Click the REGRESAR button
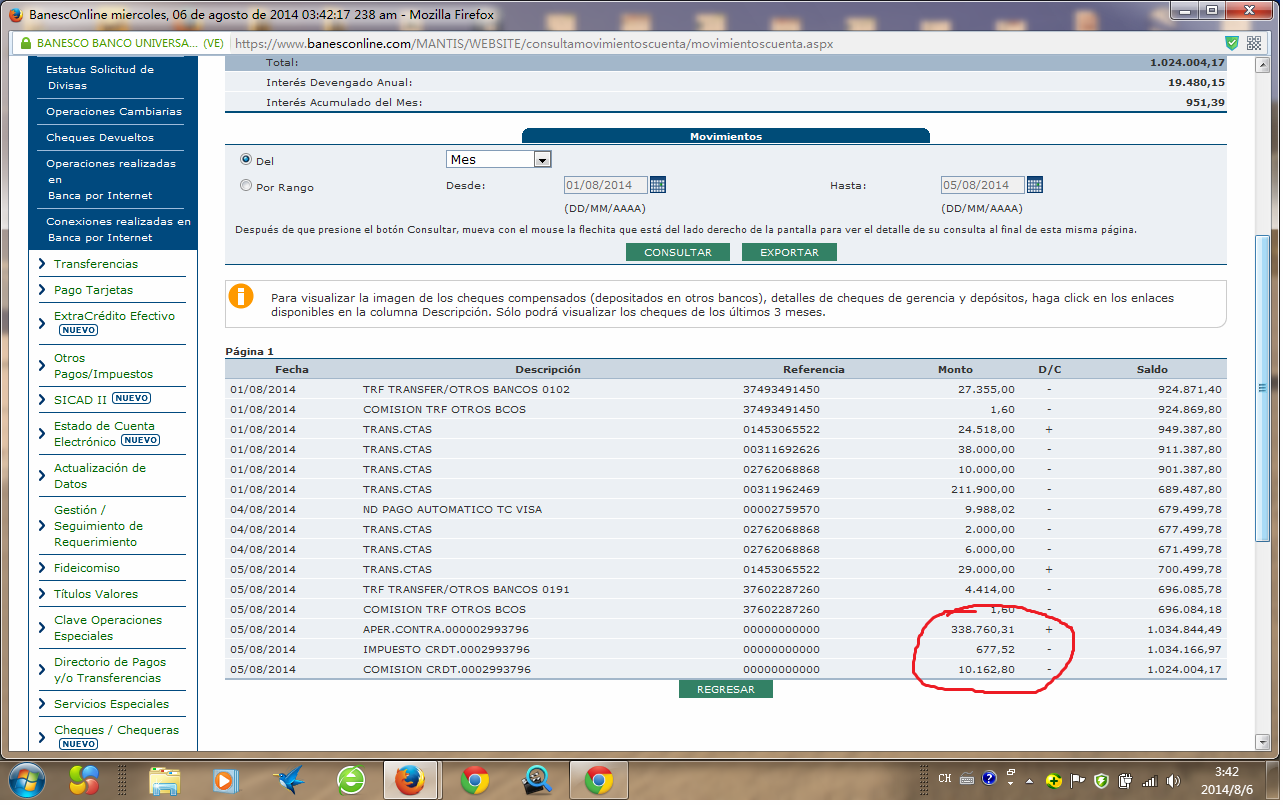The height and width of the screenshot is (805, 1283). click(726, 689)
